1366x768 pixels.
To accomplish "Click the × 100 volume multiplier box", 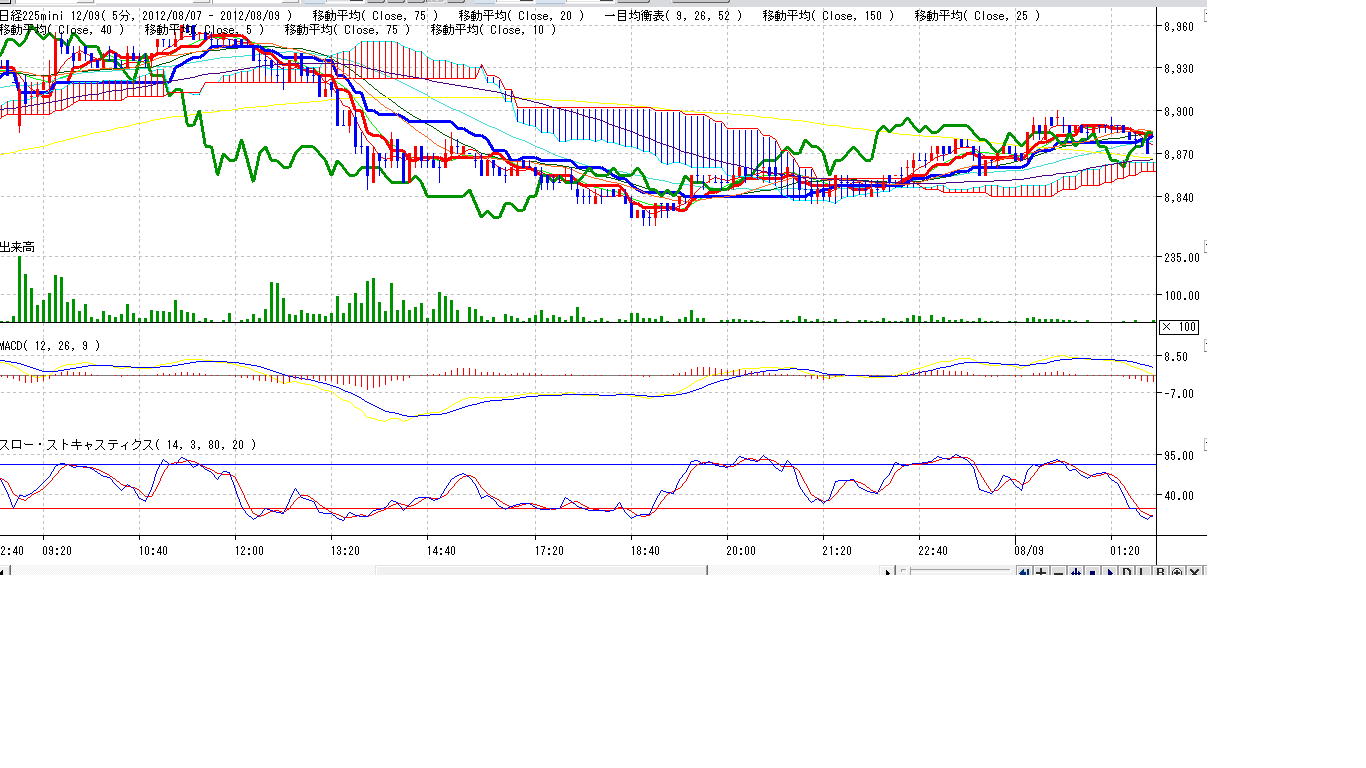I will (1178, 327).
